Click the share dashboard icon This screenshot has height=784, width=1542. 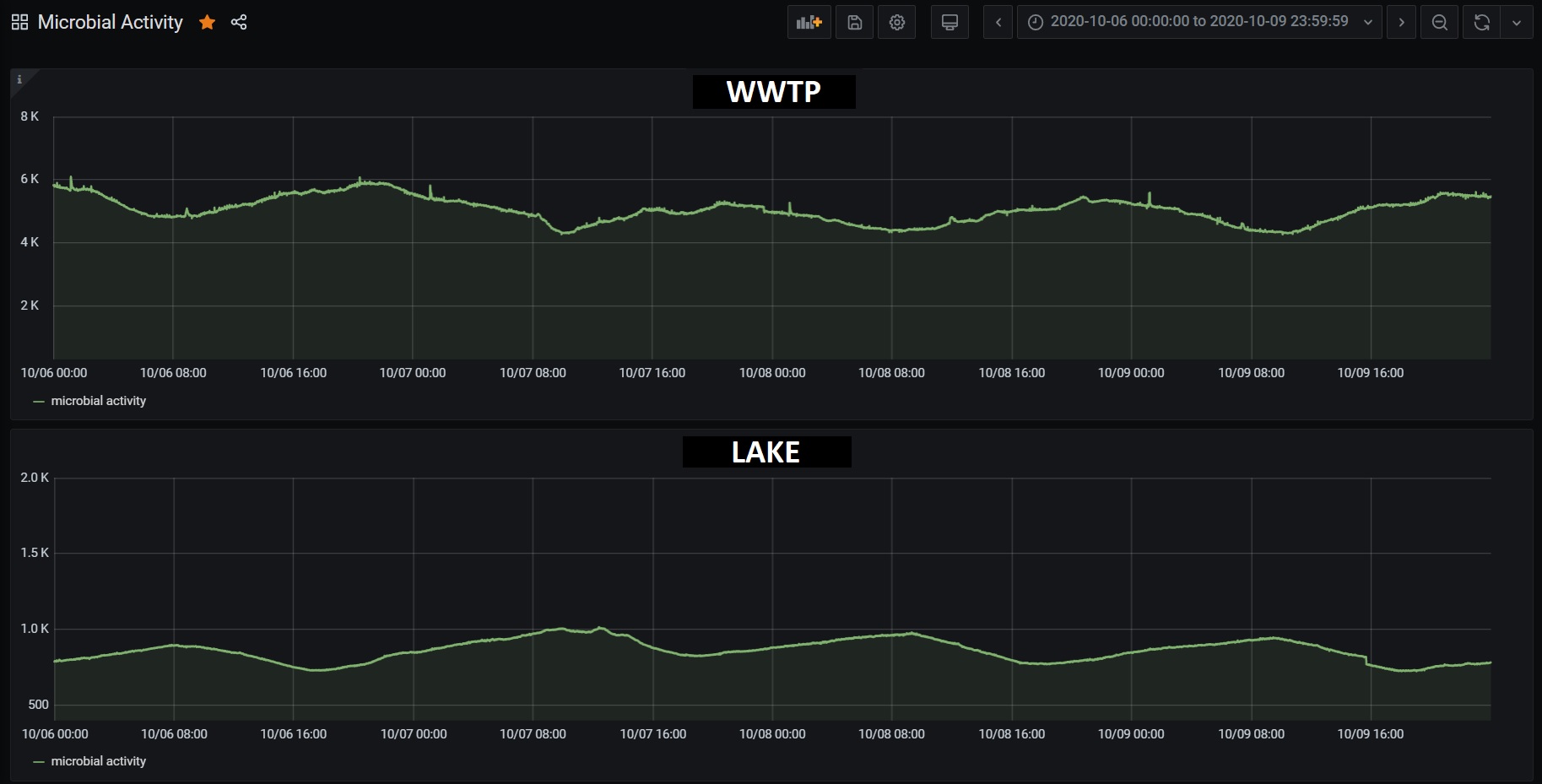239,23
